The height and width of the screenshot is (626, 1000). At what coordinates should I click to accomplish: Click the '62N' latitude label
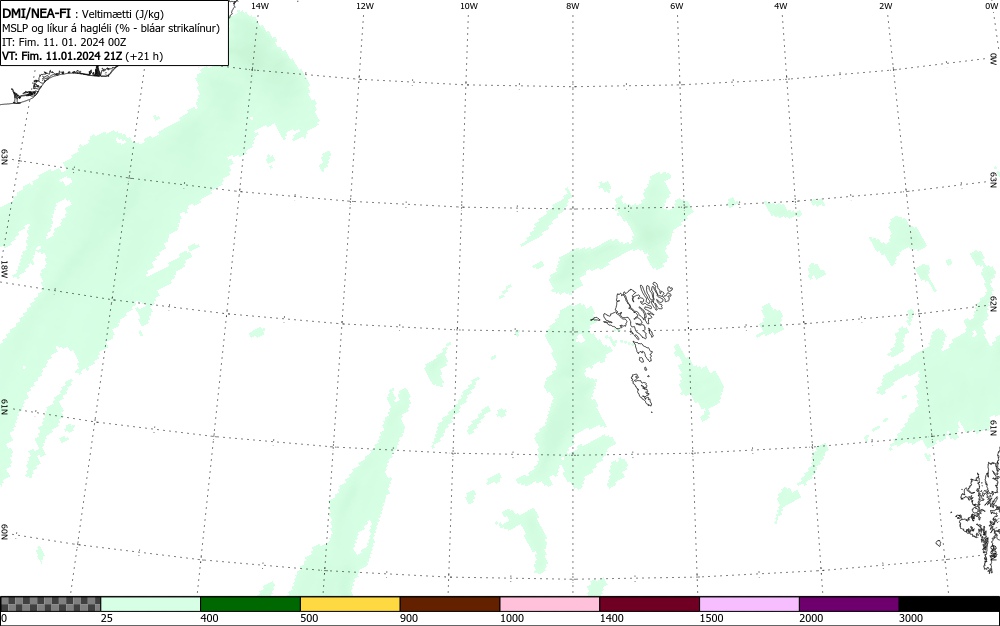(x=994, y=303)
